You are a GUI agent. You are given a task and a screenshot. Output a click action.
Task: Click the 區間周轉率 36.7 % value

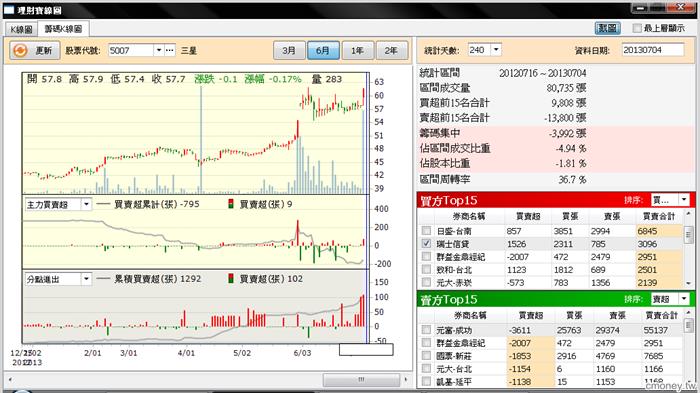click(572, 180)
